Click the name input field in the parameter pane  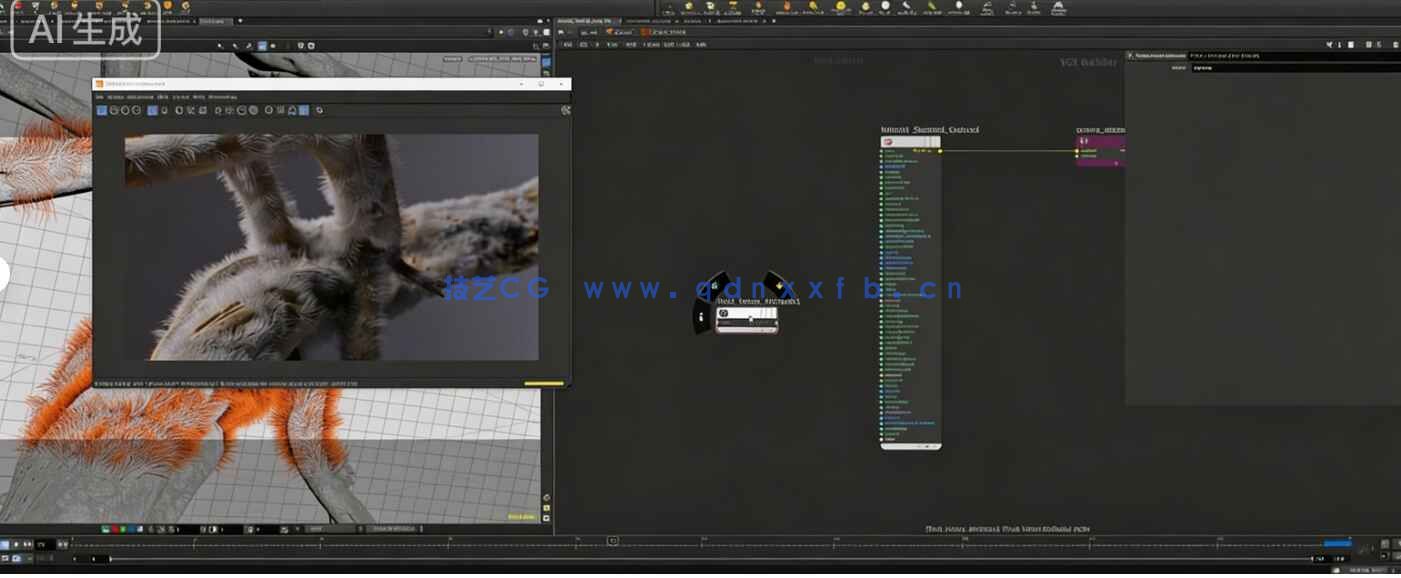(1290, 68)
